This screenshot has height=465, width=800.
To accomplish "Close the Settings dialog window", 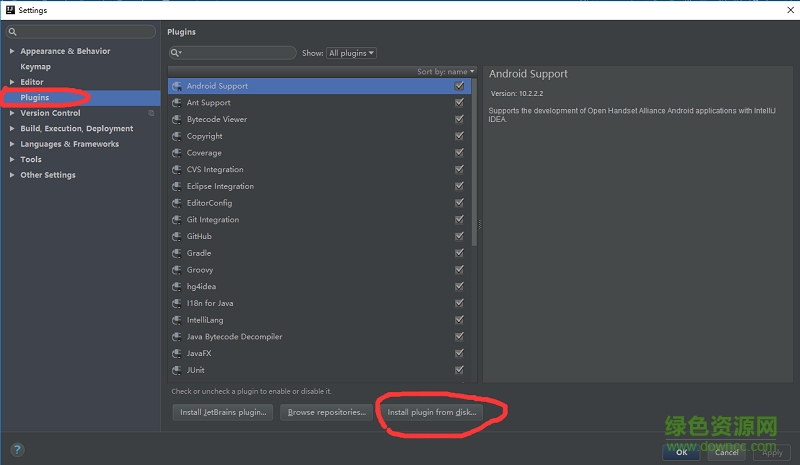I will click(790, 10).
